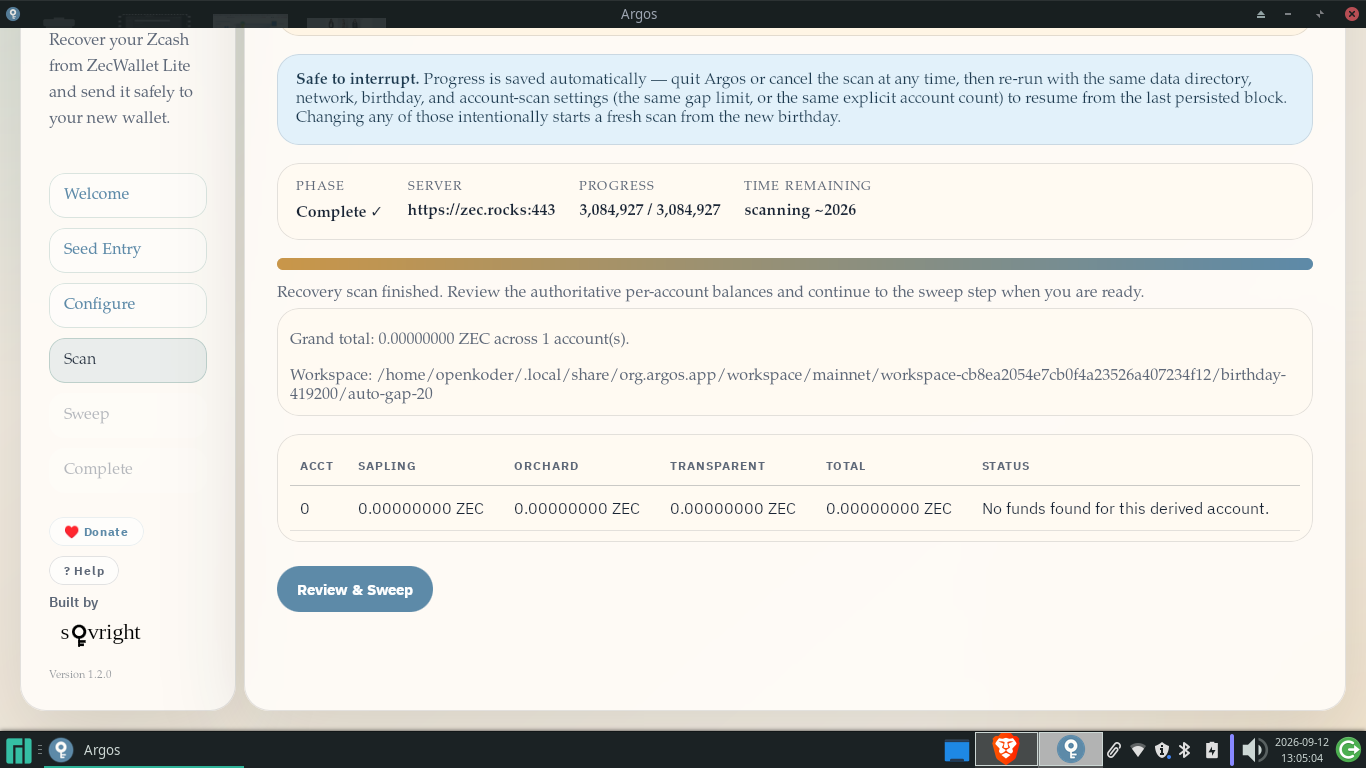This screenshot has width=1366, height=768.
Task: Click the green logout session icon
Action: coord(1348,749)
